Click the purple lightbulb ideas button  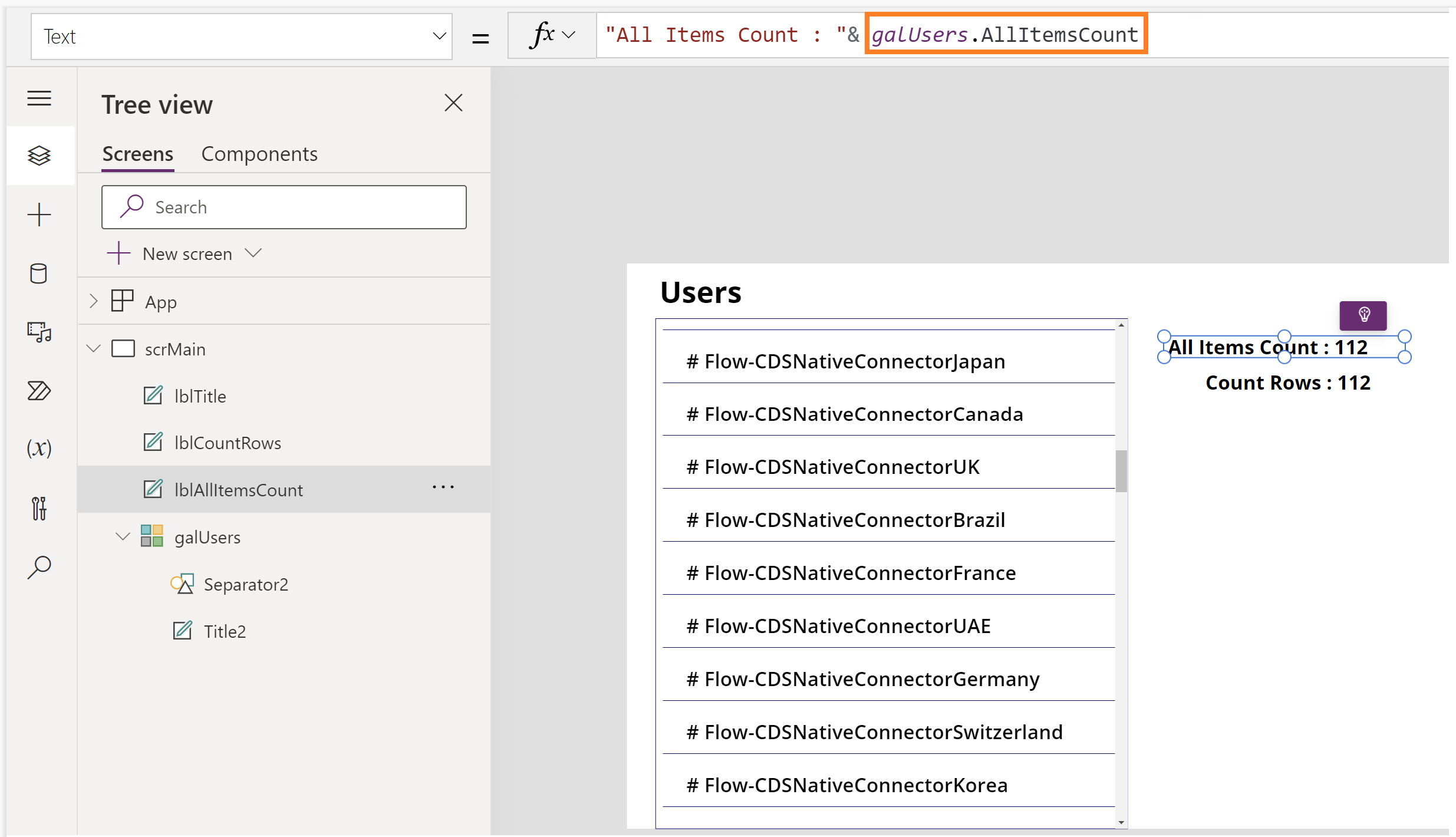click(x=1363, y=315)
